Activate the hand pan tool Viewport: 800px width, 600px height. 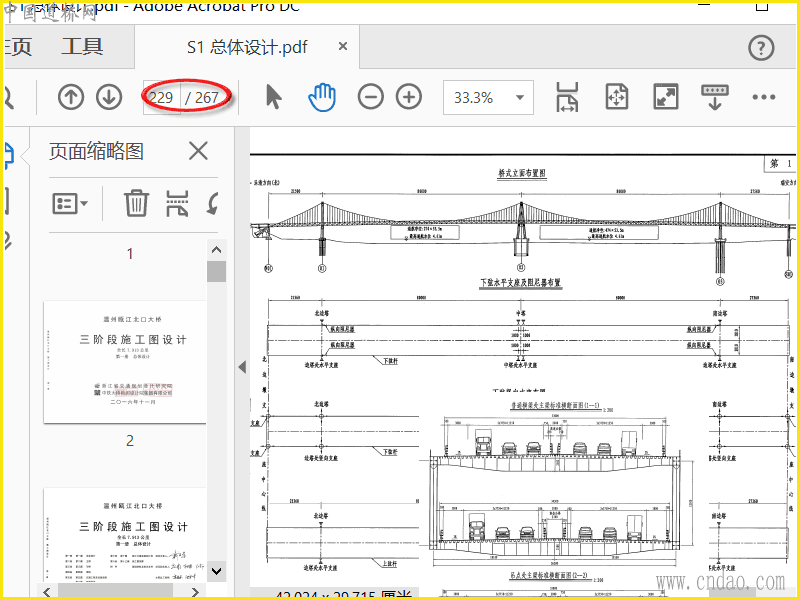pos(322,97)
